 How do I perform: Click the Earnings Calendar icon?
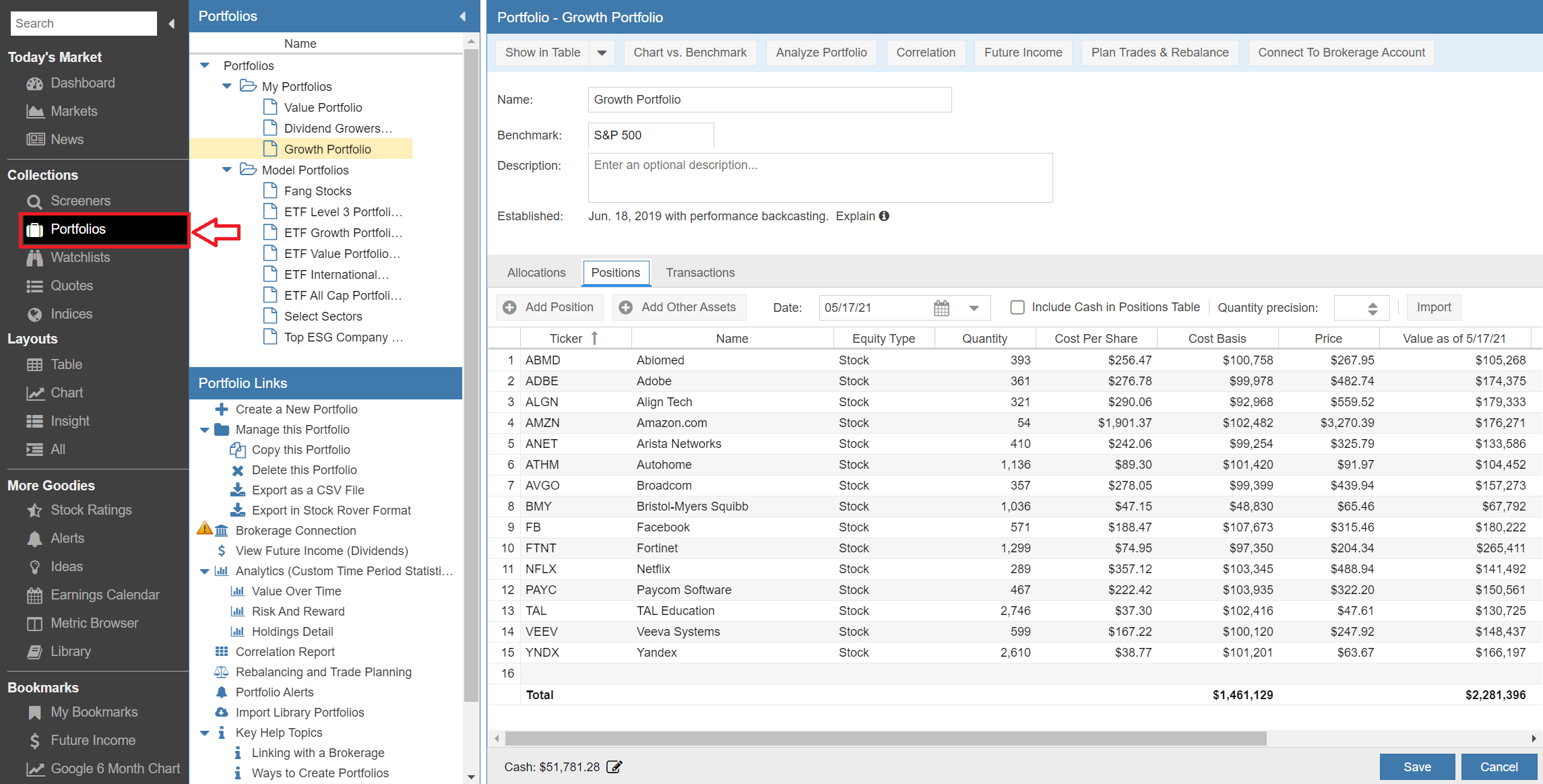34,595
